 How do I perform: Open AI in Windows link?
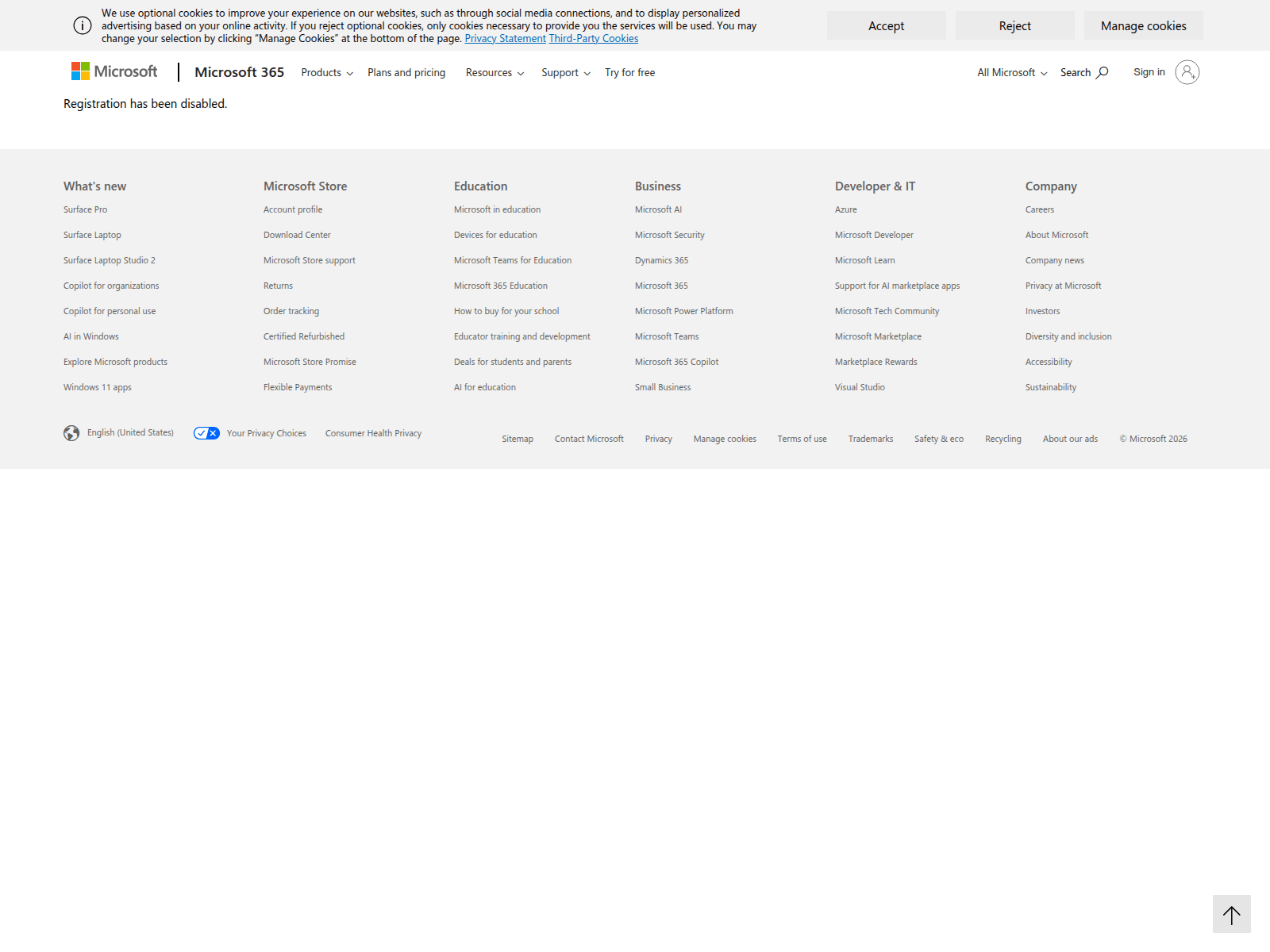91,336
